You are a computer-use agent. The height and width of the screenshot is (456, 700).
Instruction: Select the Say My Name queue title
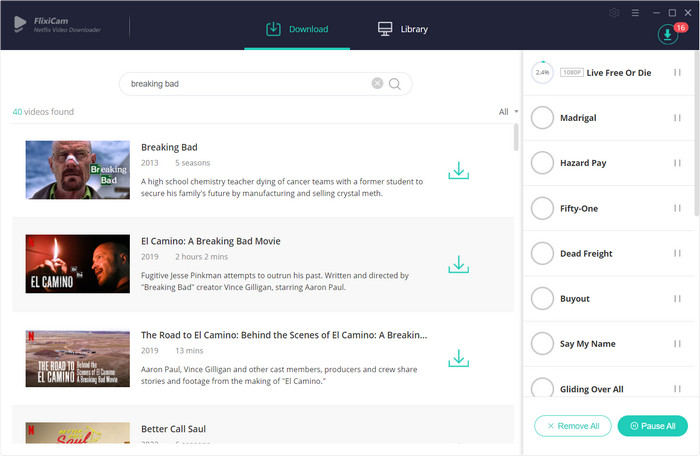[x=588, y=344]
